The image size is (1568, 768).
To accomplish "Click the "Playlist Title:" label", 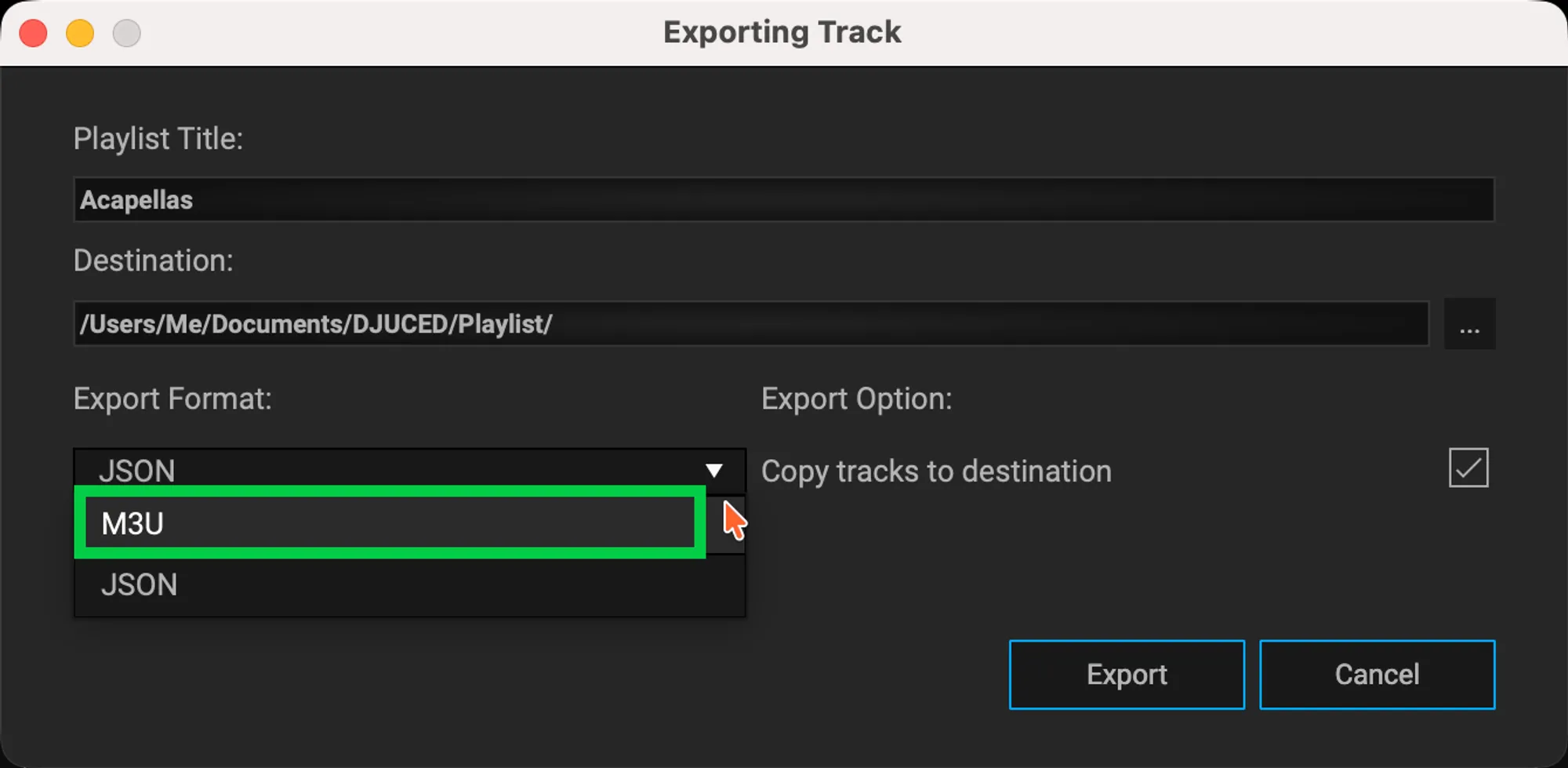I will (158, 139).
